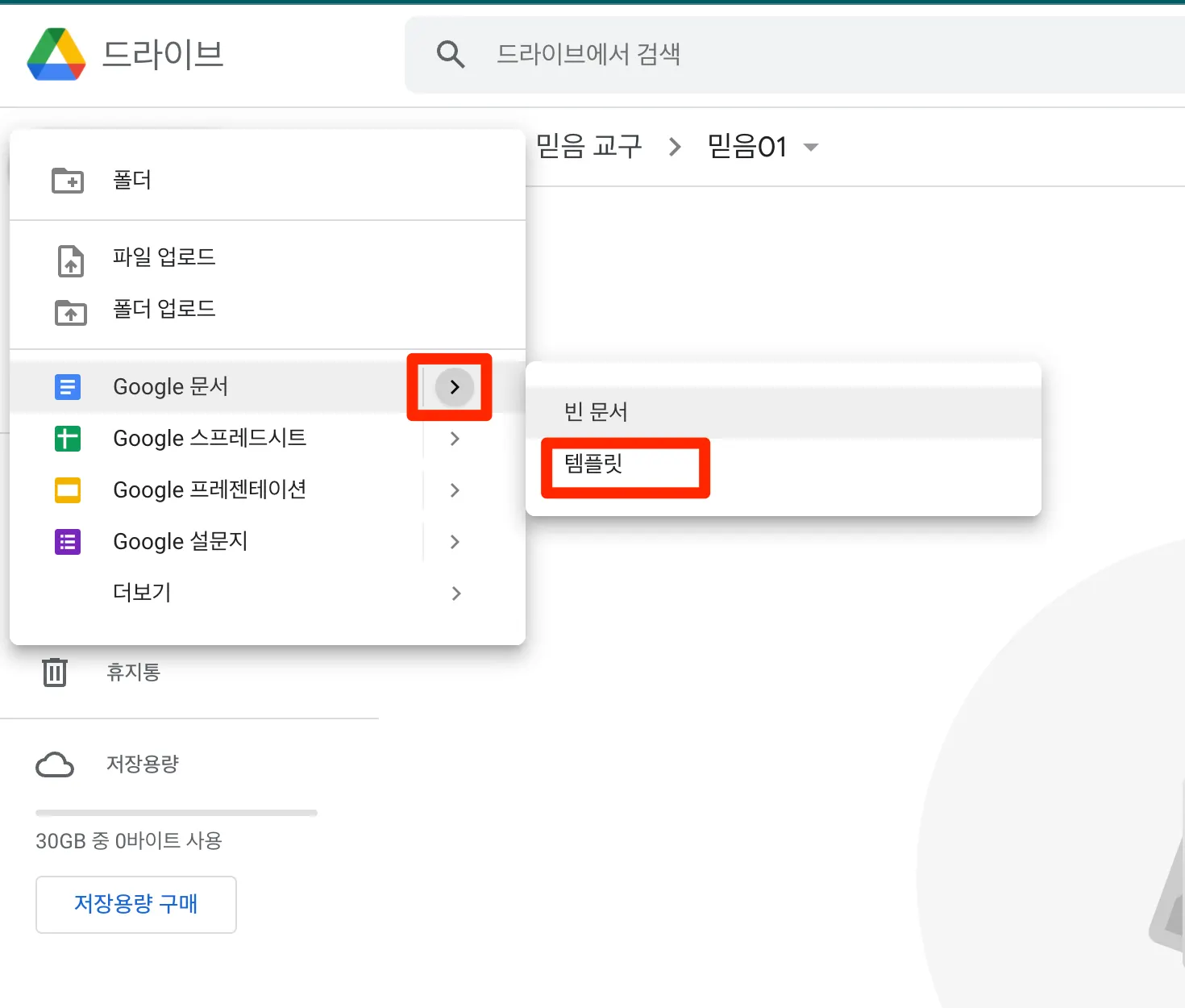The width and height of the screenshot is (1185, 1008).
Task: Expand the Google 설문지 submenu arrow
Action: coord(455,542)
